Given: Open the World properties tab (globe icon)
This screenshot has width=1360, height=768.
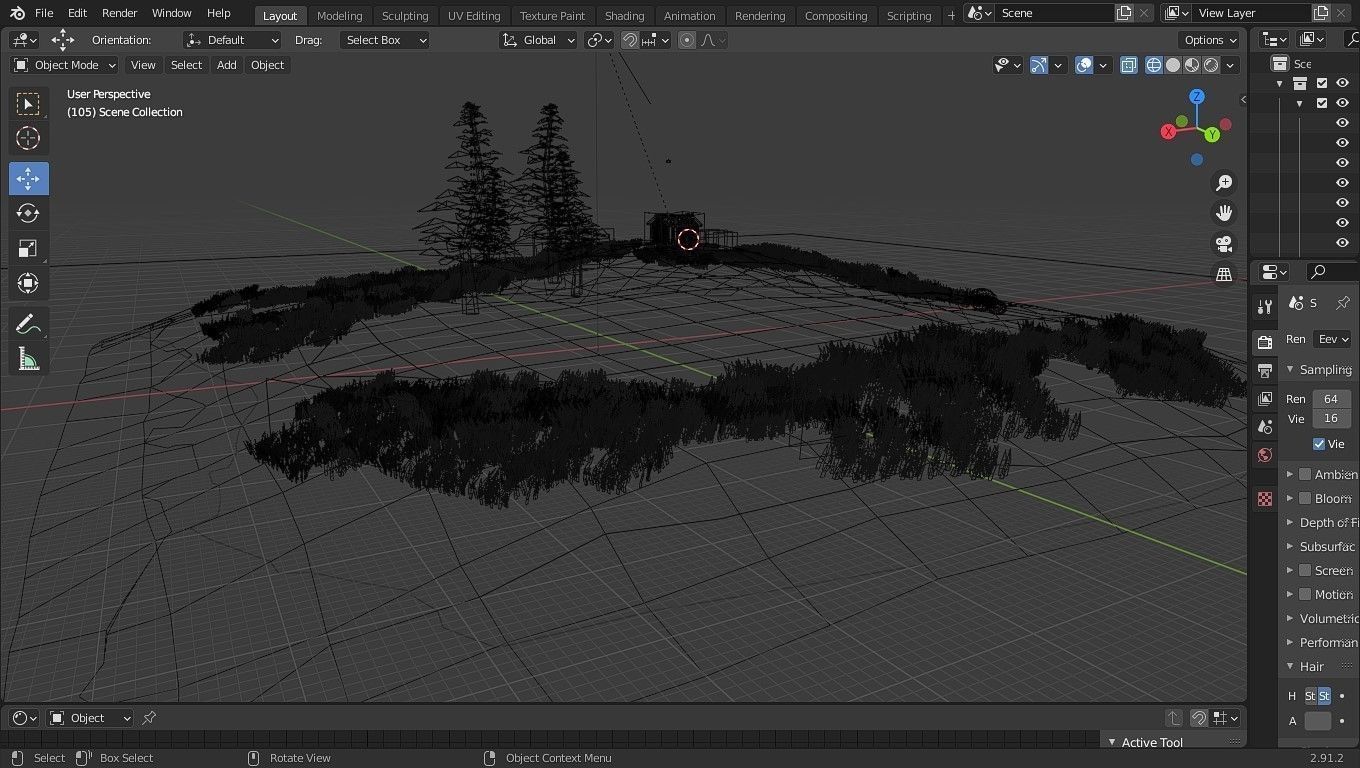Looking at the screenshot, I should click(1265, 455).
